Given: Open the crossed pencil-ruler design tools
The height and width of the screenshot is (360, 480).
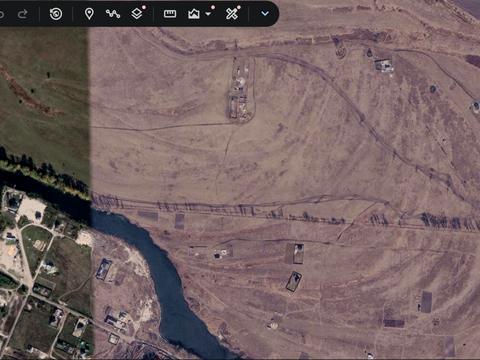Looking at the screenshot, I should click(232, 14).
